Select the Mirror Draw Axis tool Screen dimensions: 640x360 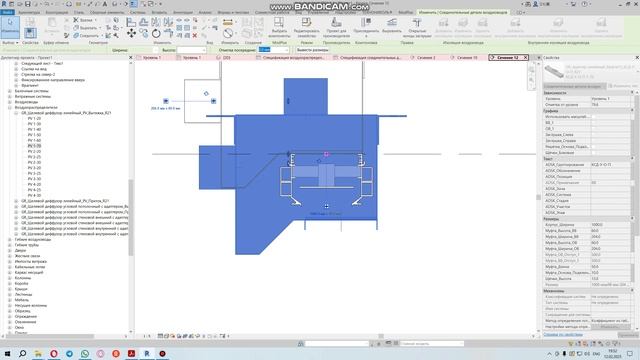[x=168, y=22]
